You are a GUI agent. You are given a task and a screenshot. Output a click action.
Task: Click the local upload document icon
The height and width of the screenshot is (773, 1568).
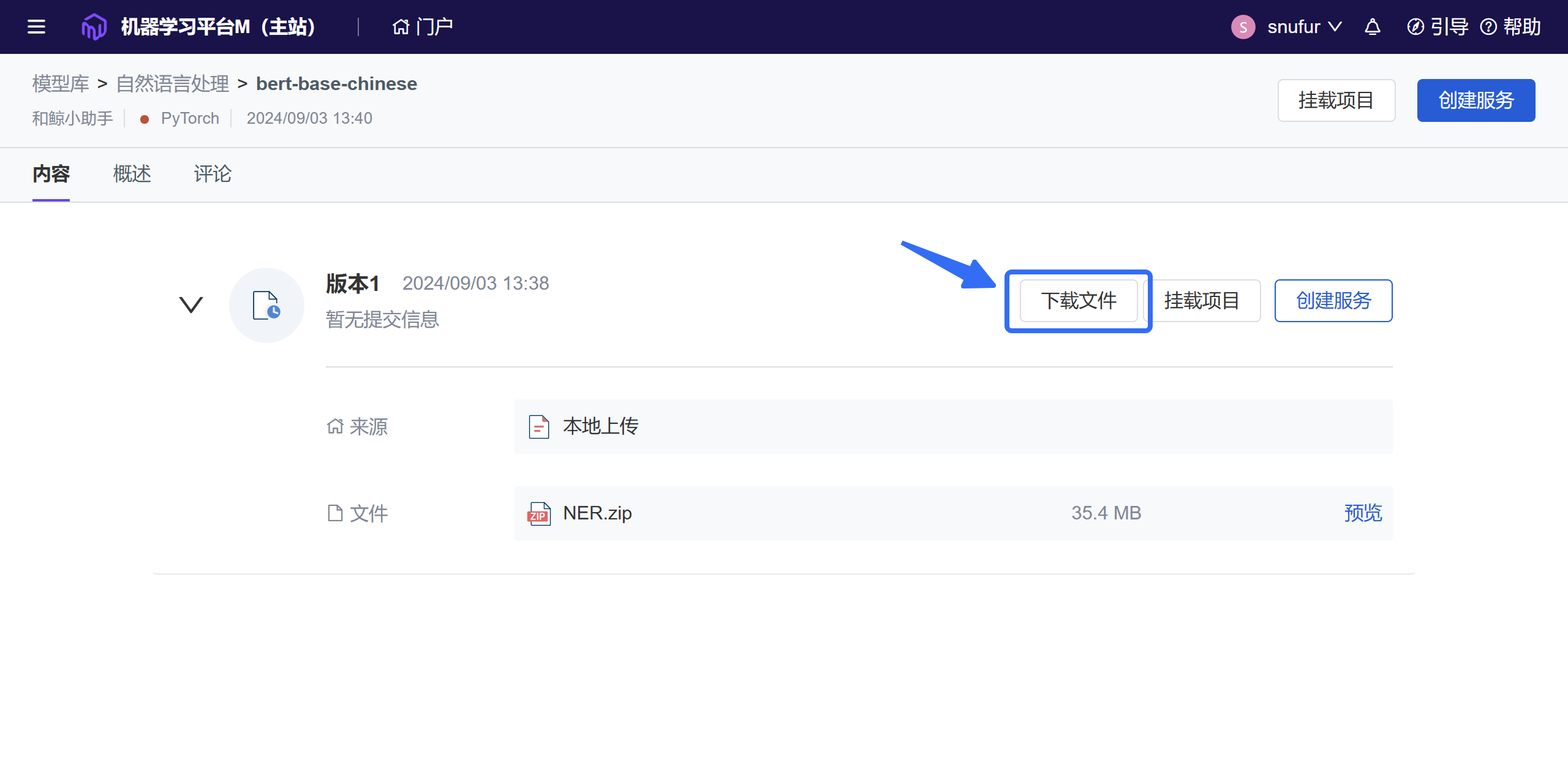coord(538,426)
